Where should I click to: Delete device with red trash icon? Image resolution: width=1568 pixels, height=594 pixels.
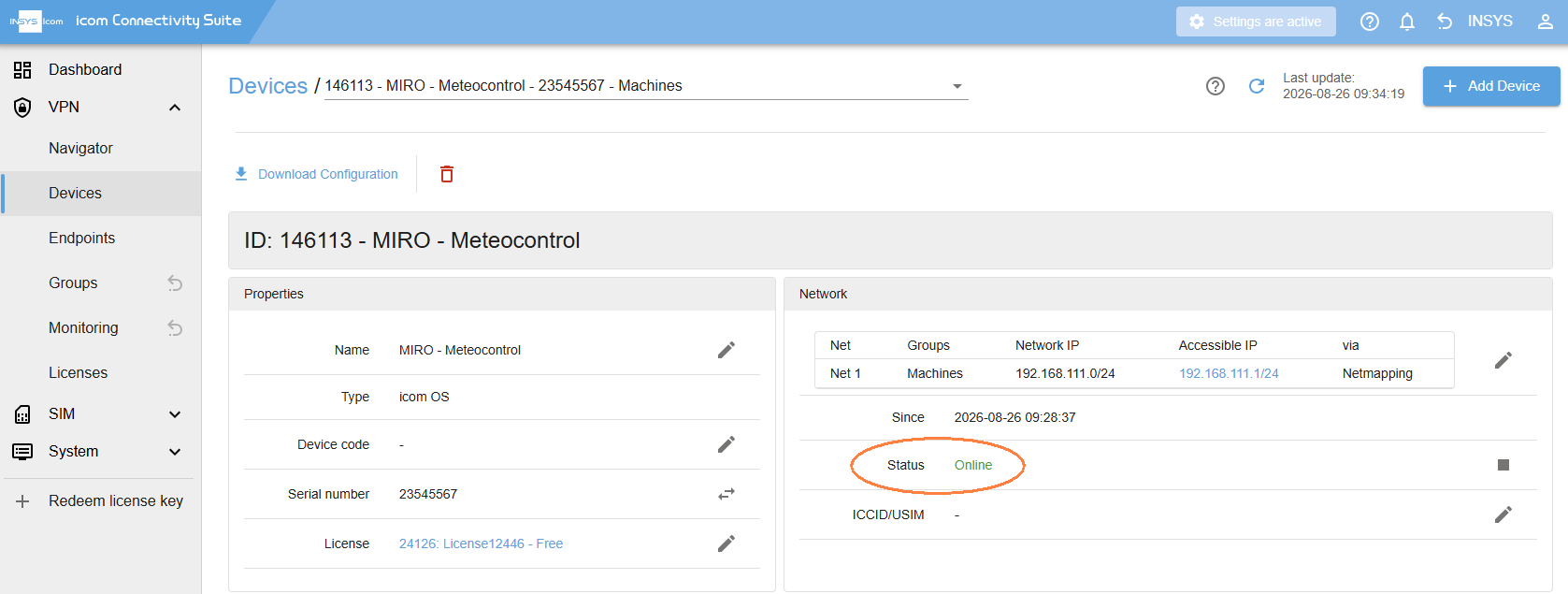[x=447, y=174]
